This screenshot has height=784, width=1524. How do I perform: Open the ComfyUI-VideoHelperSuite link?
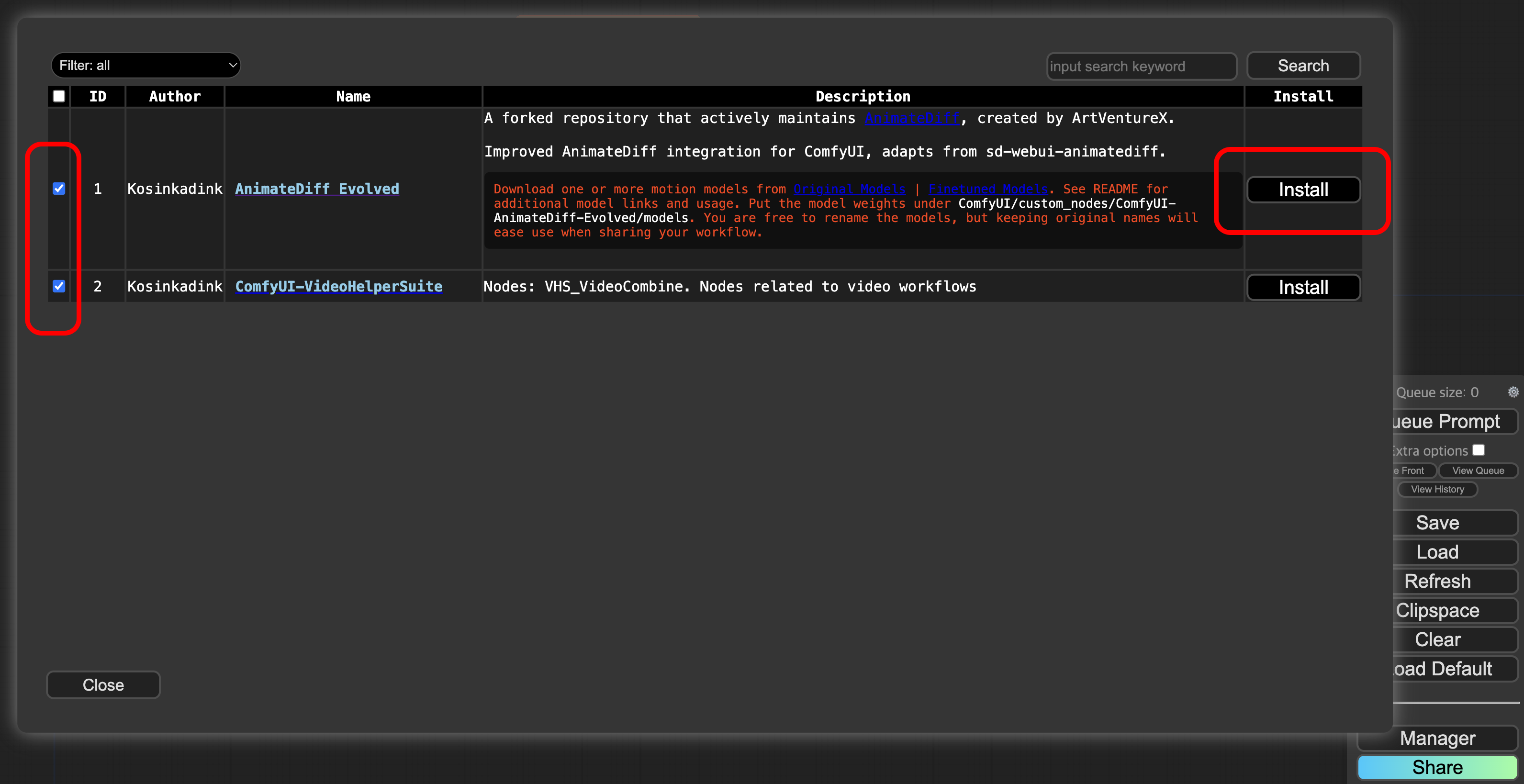point(338,286)
